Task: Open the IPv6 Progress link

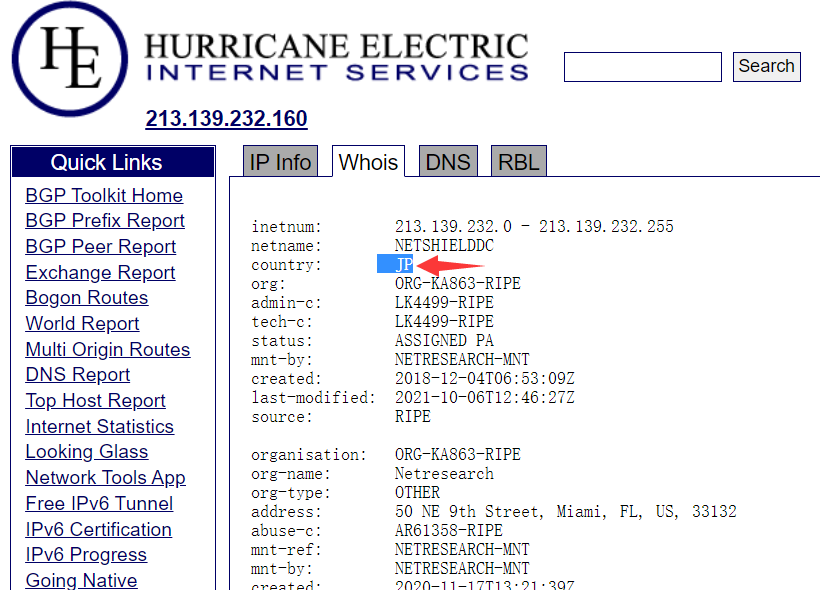Action: 86,554
